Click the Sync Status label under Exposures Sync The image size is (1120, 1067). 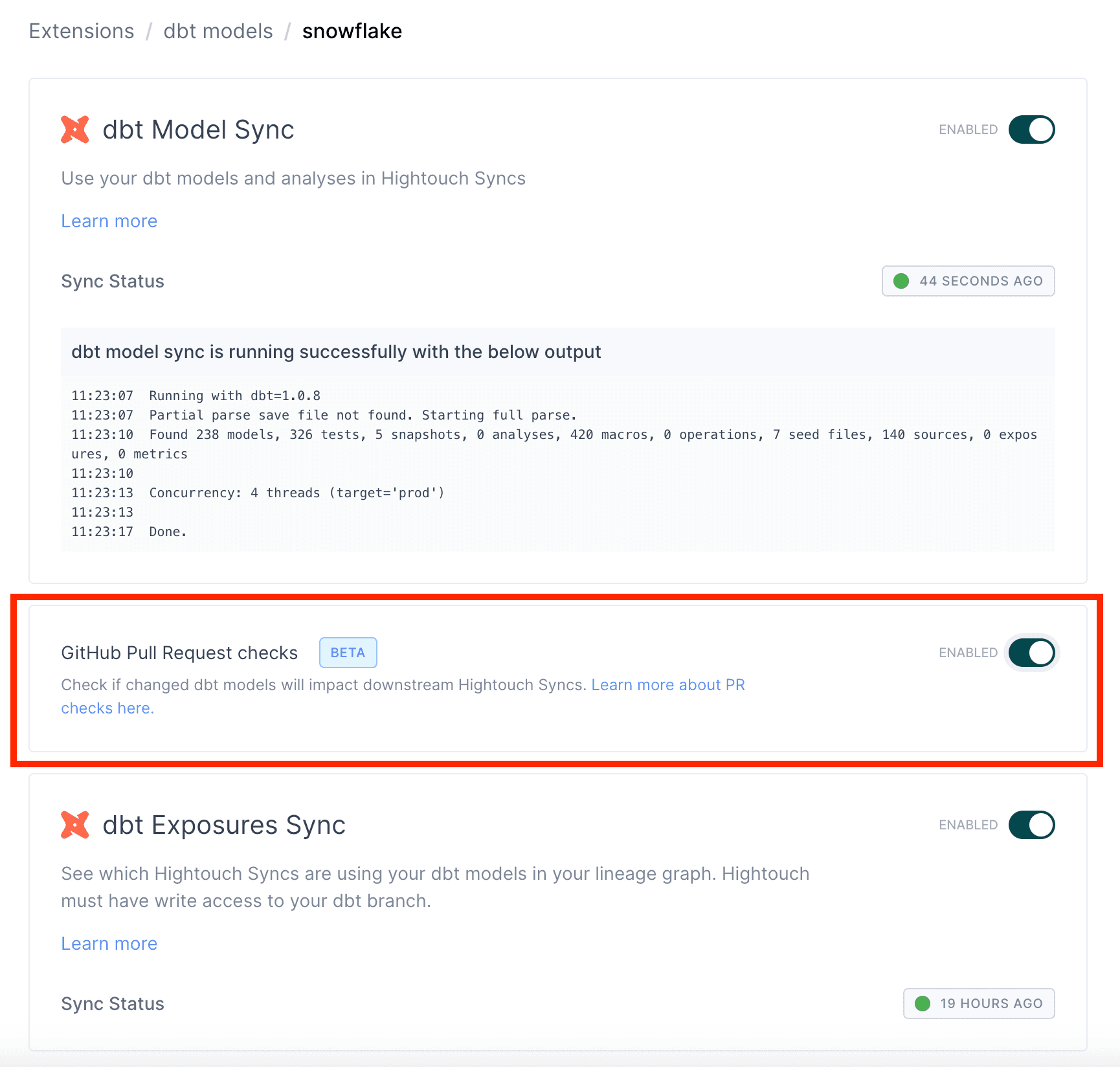pos(112,1003)
